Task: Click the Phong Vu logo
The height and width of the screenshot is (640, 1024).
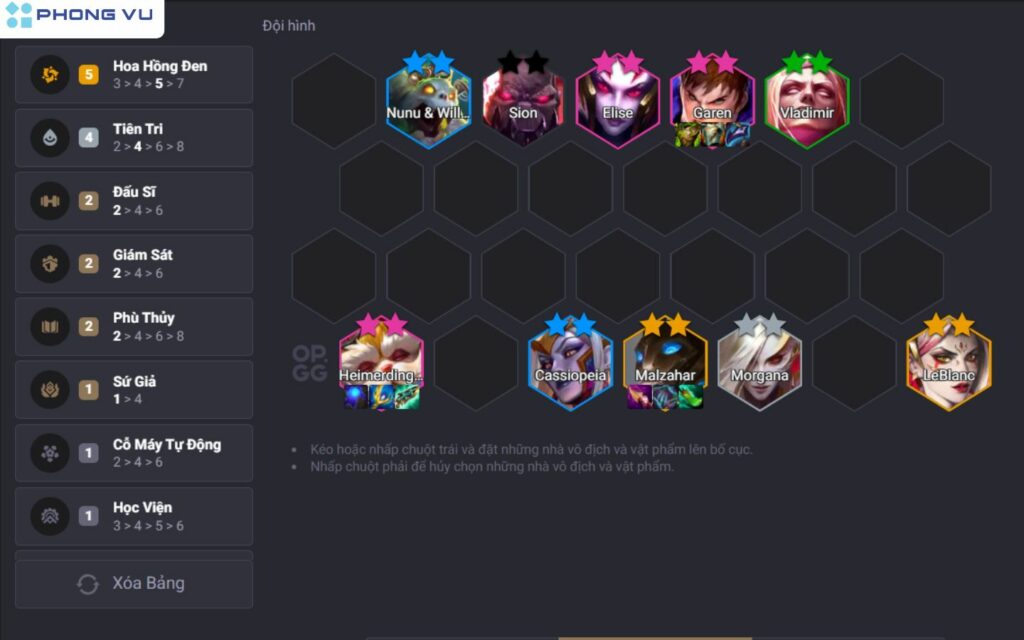Action: point(80,16)
